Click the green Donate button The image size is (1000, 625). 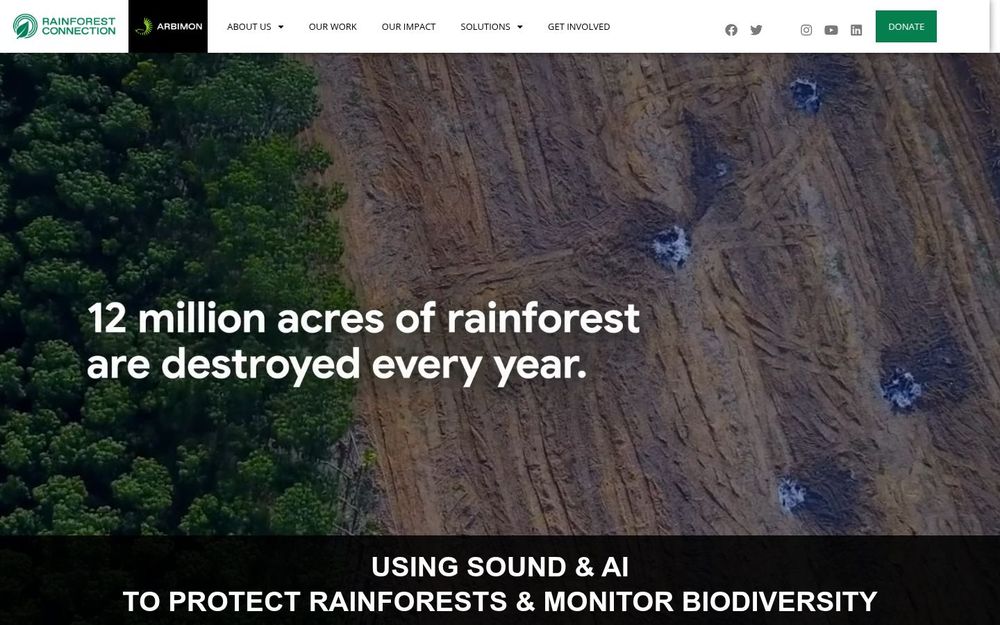click(x=906, y=26)
